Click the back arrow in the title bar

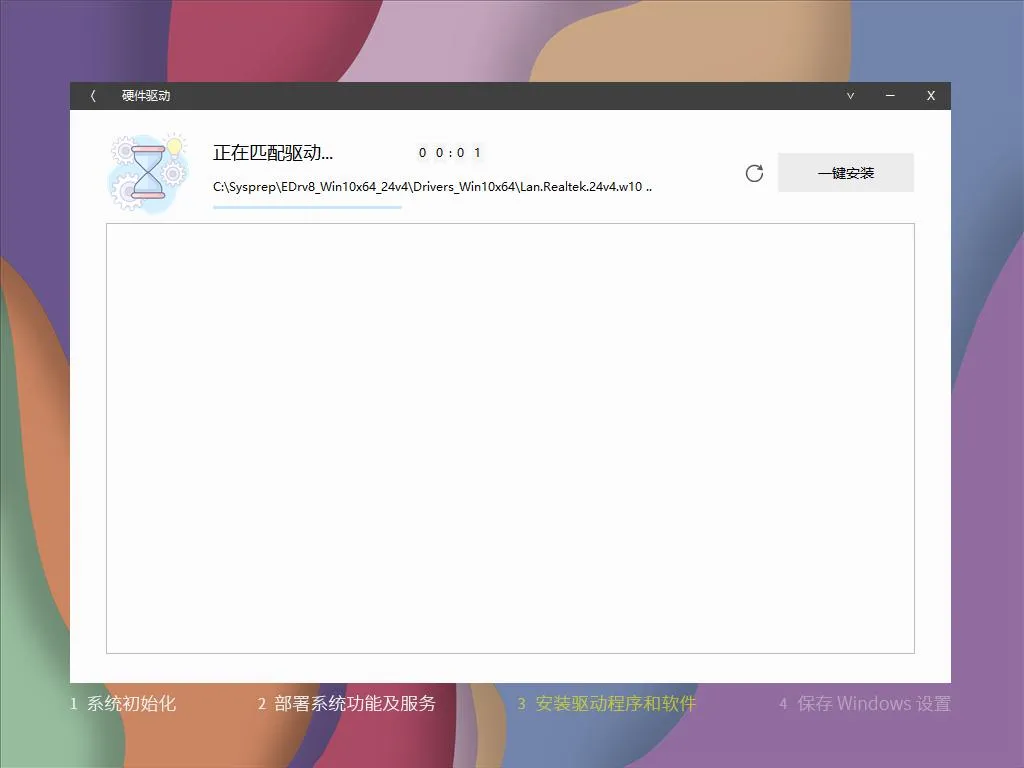pos(91,95)
